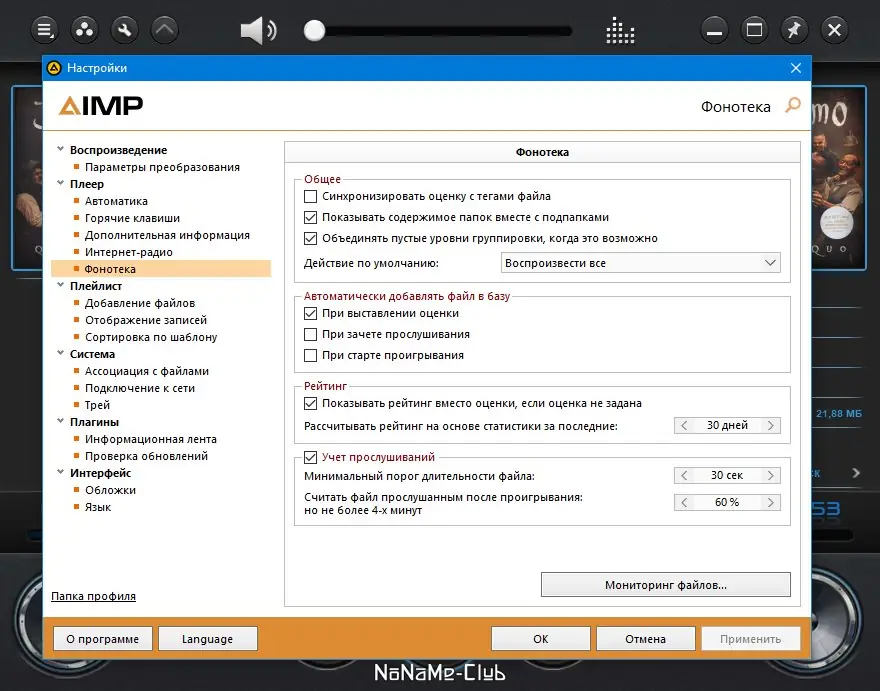Open Трей settings page
This screenshot has width=880, height=691.
tap(97, 405)
